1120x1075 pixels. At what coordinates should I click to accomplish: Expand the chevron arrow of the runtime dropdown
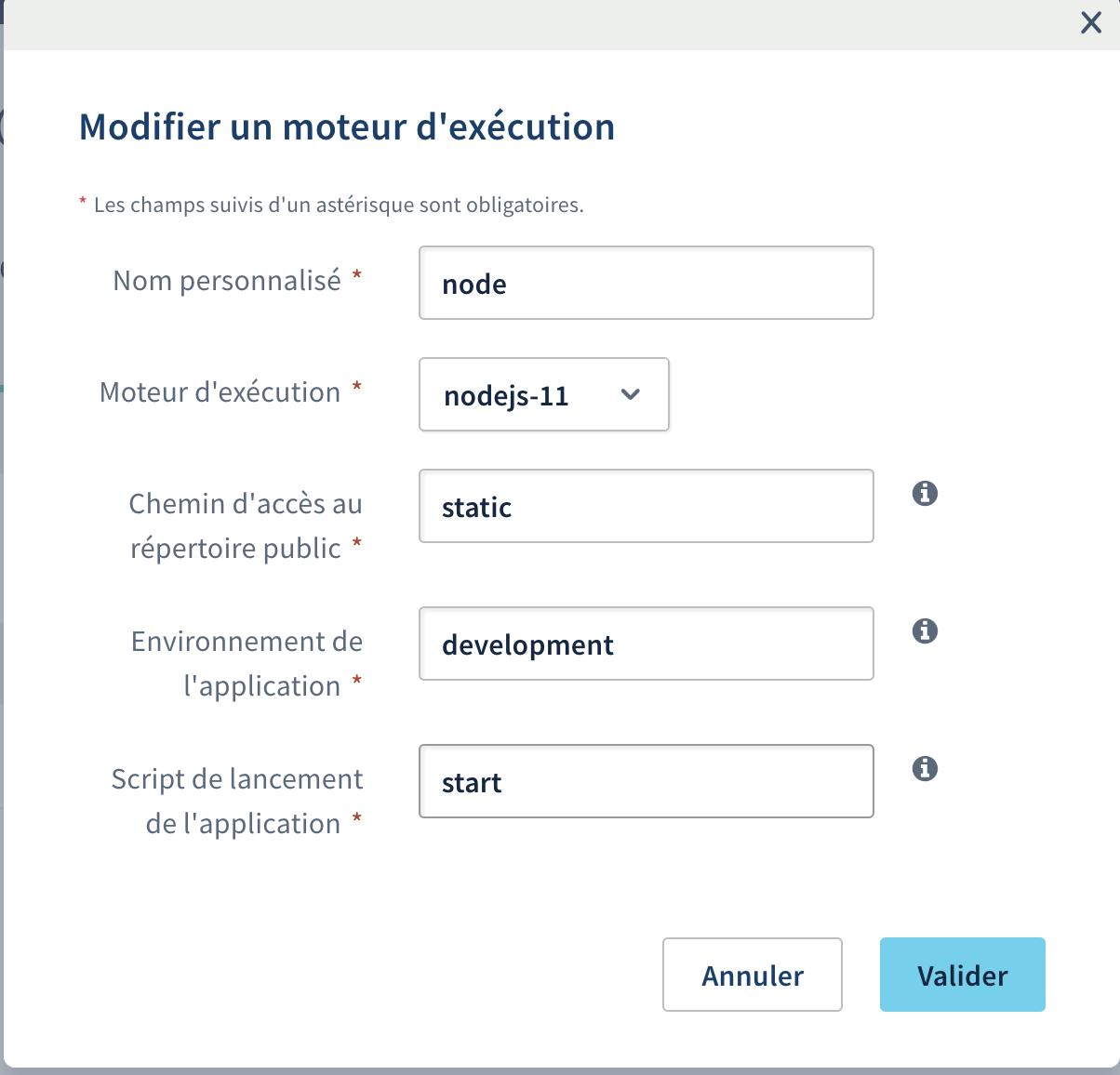click(631, 394)
